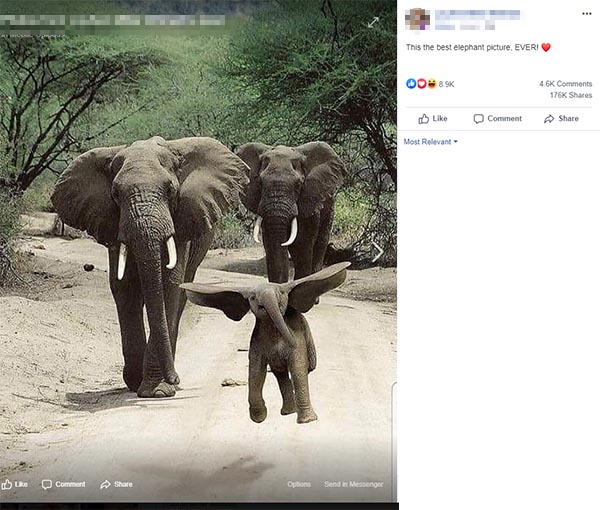Viewport: 600px width, 510px height.
Task: Choose Send in Messenger under photo
Action: point(354,484)
